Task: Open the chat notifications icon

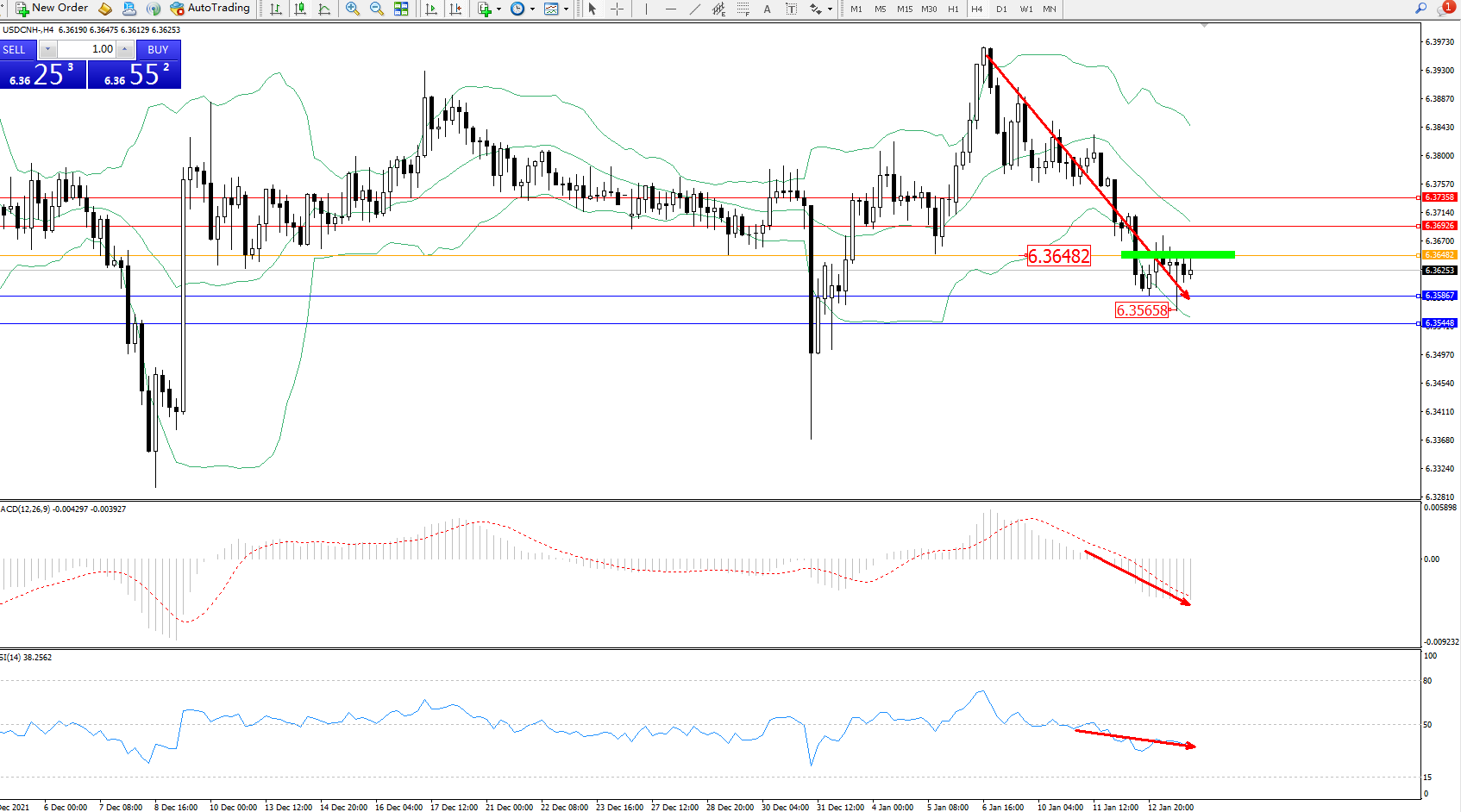Action: click(x=1445, y=9)
